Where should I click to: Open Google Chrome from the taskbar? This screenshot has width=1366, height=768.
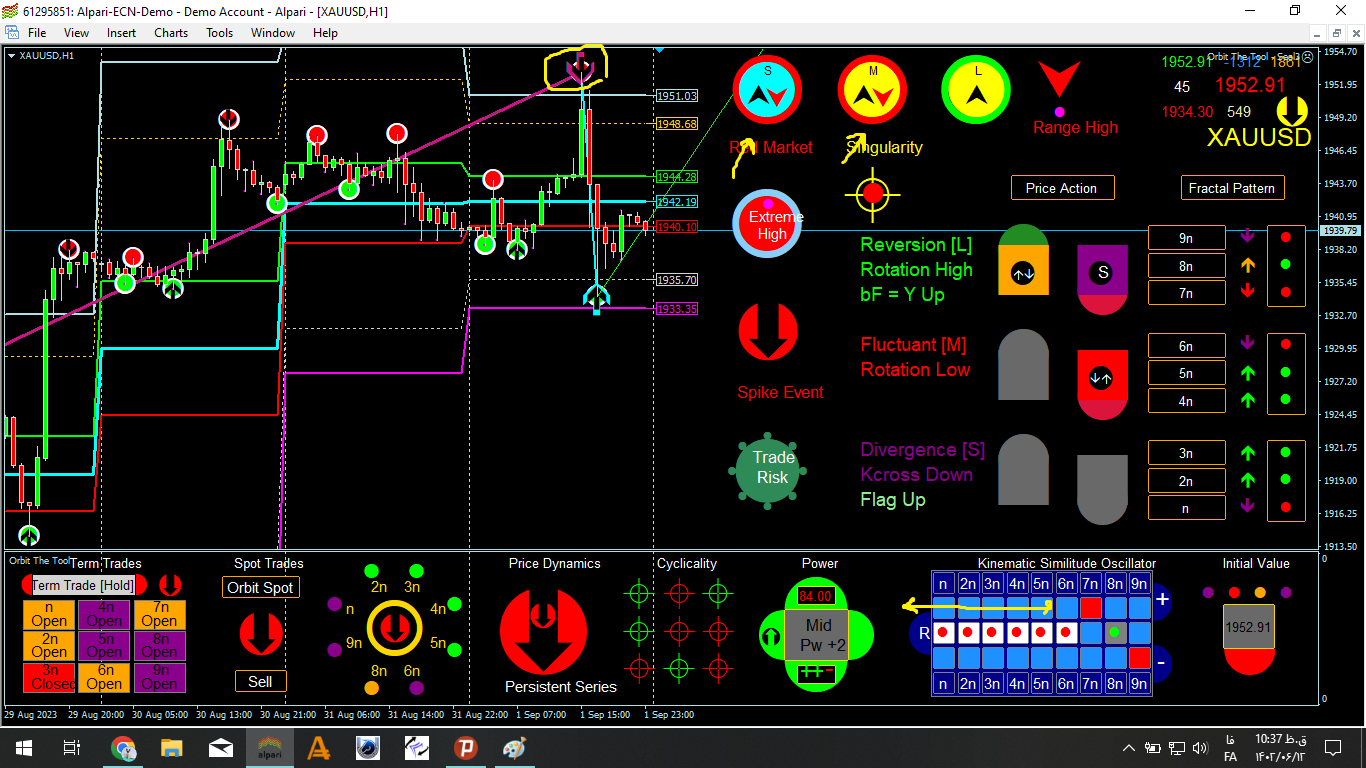click(124, 748)
